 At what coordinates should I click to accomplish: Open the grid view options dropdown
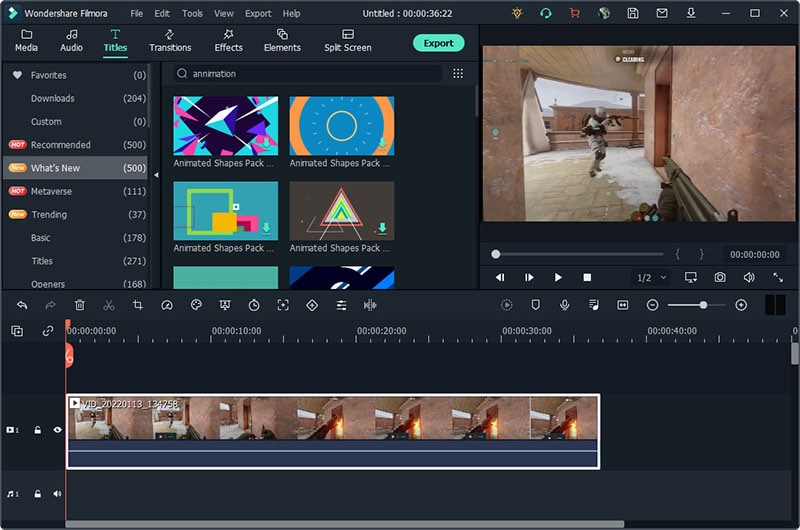458,73
